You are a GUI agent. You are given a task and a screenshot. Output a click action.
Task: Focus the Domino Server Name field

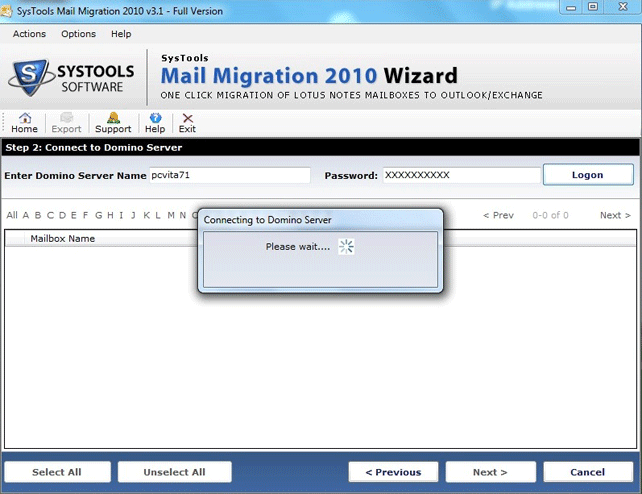point(230,175)
